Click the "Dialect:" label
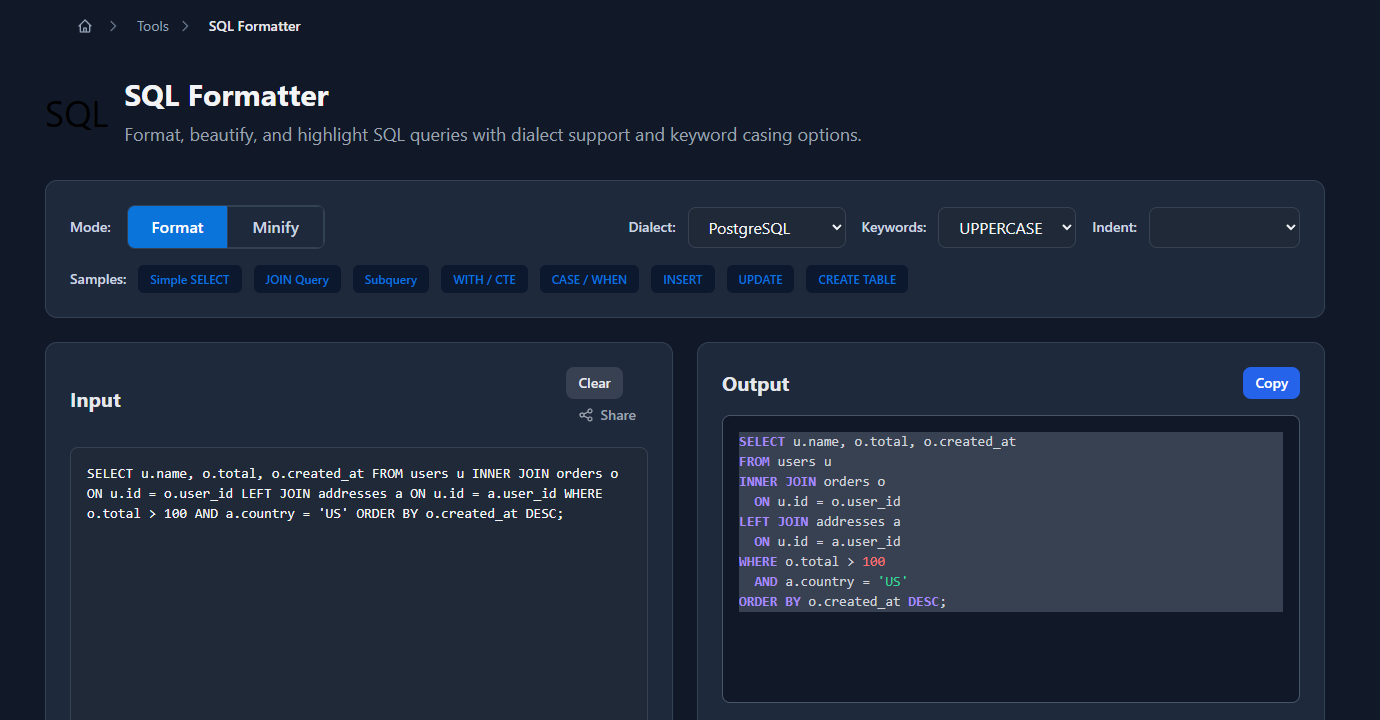This screenshot has height=720, width=1380. [x=652, y=228]
